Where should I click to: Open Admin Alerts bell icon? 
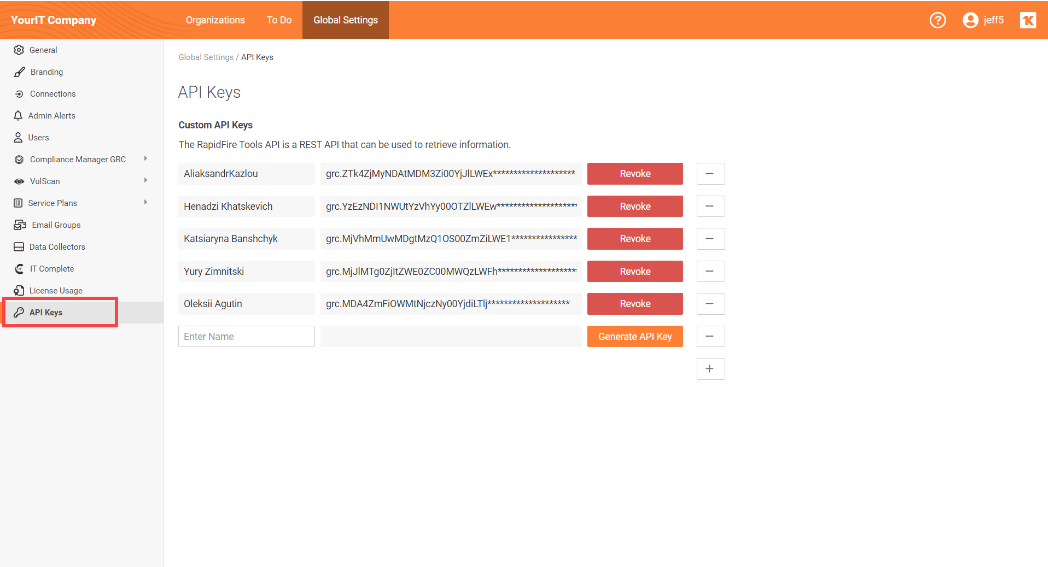click(19, 116)
